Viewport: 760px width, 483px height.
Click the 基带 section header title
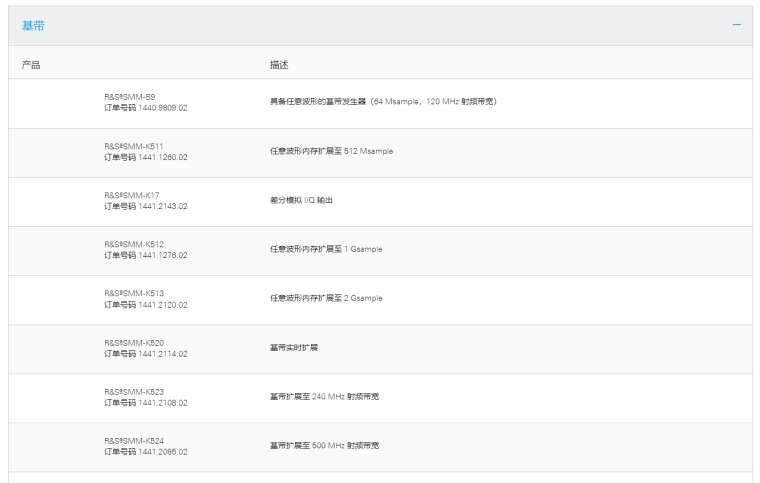[32, 25]
